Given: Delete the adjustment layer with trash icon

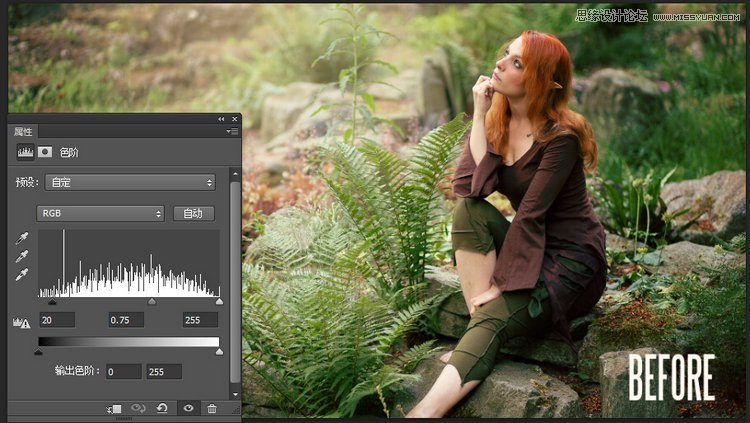Looking at the screenshot, I should (211, 409).
